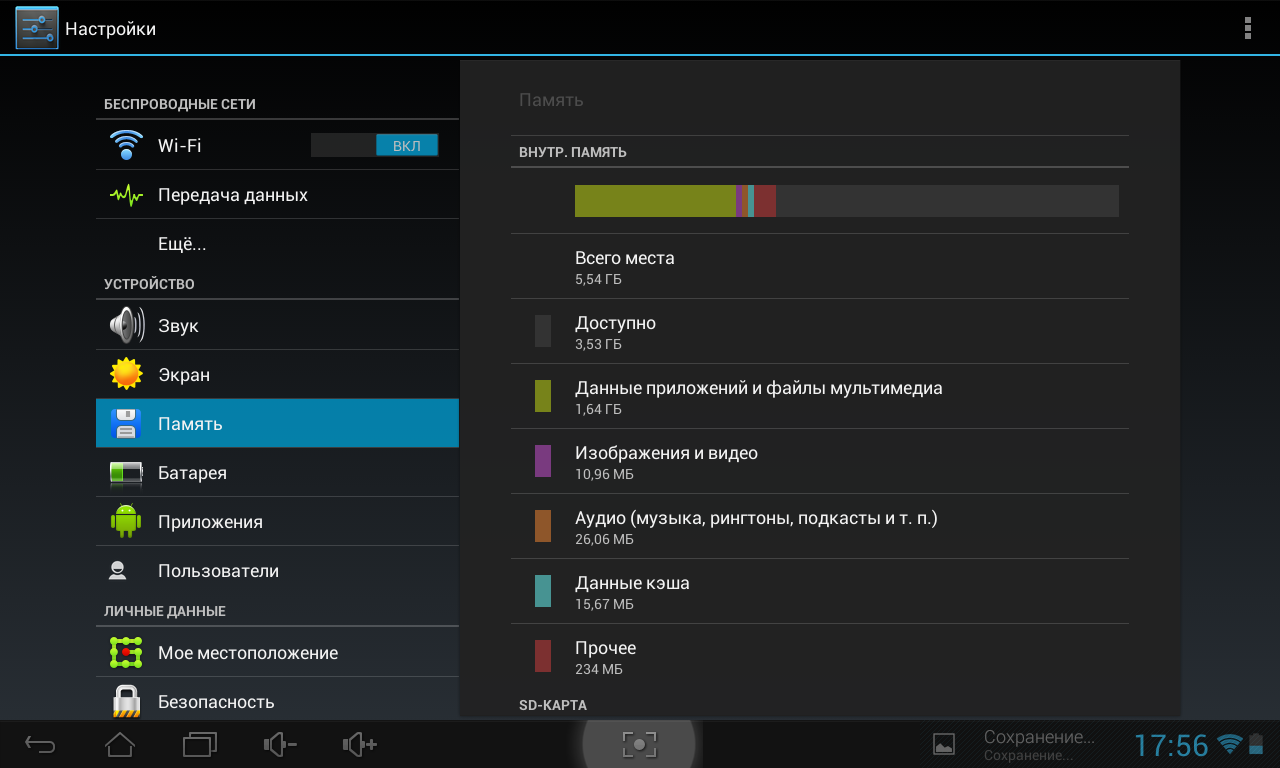Screen dimensions: 1280x768
Task: Tap the volume up button
Action: pos(359,744)
